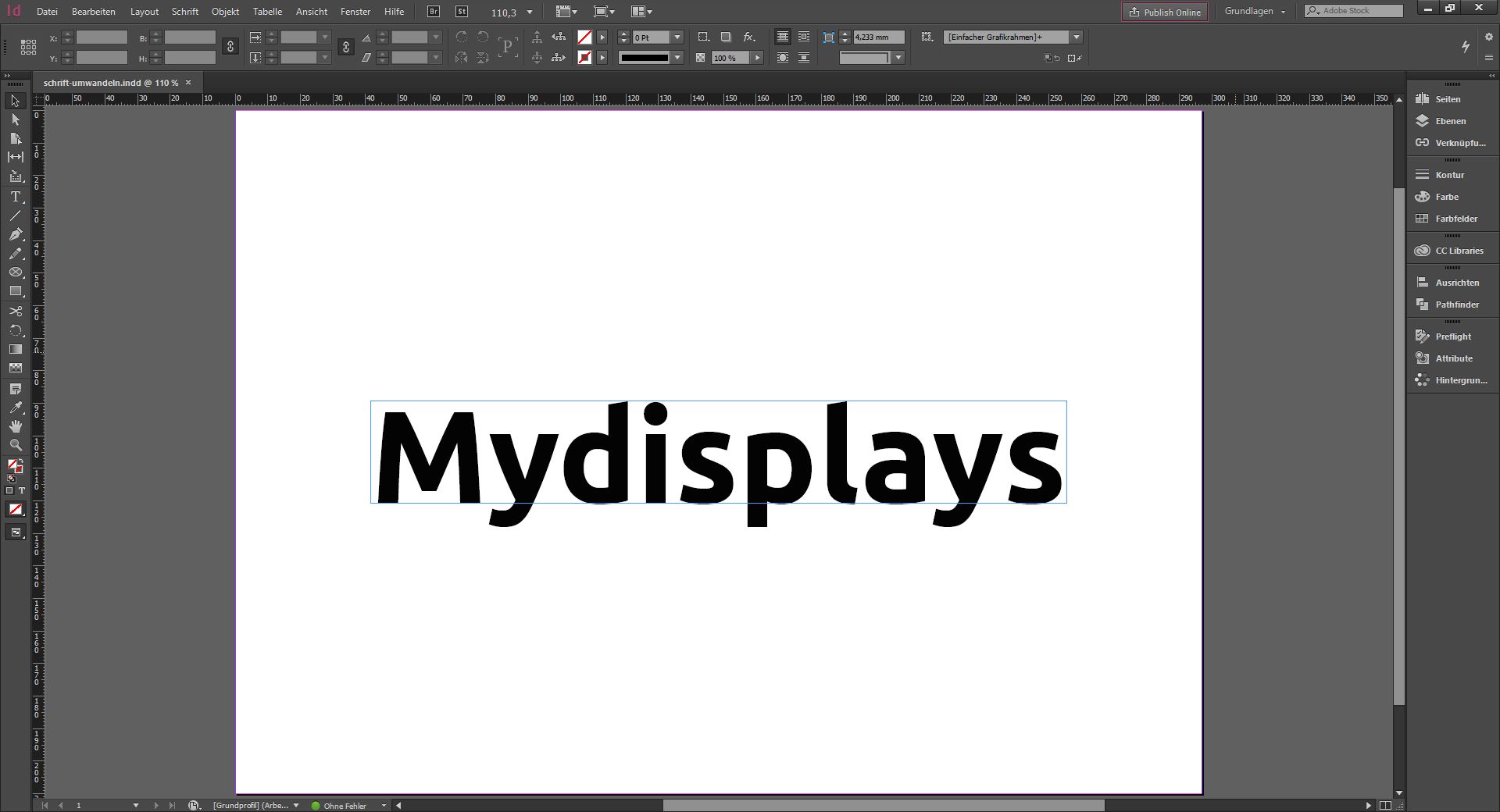Open the Objekt menu
This screenshot has height=812, width=1500.
(225, 12)
